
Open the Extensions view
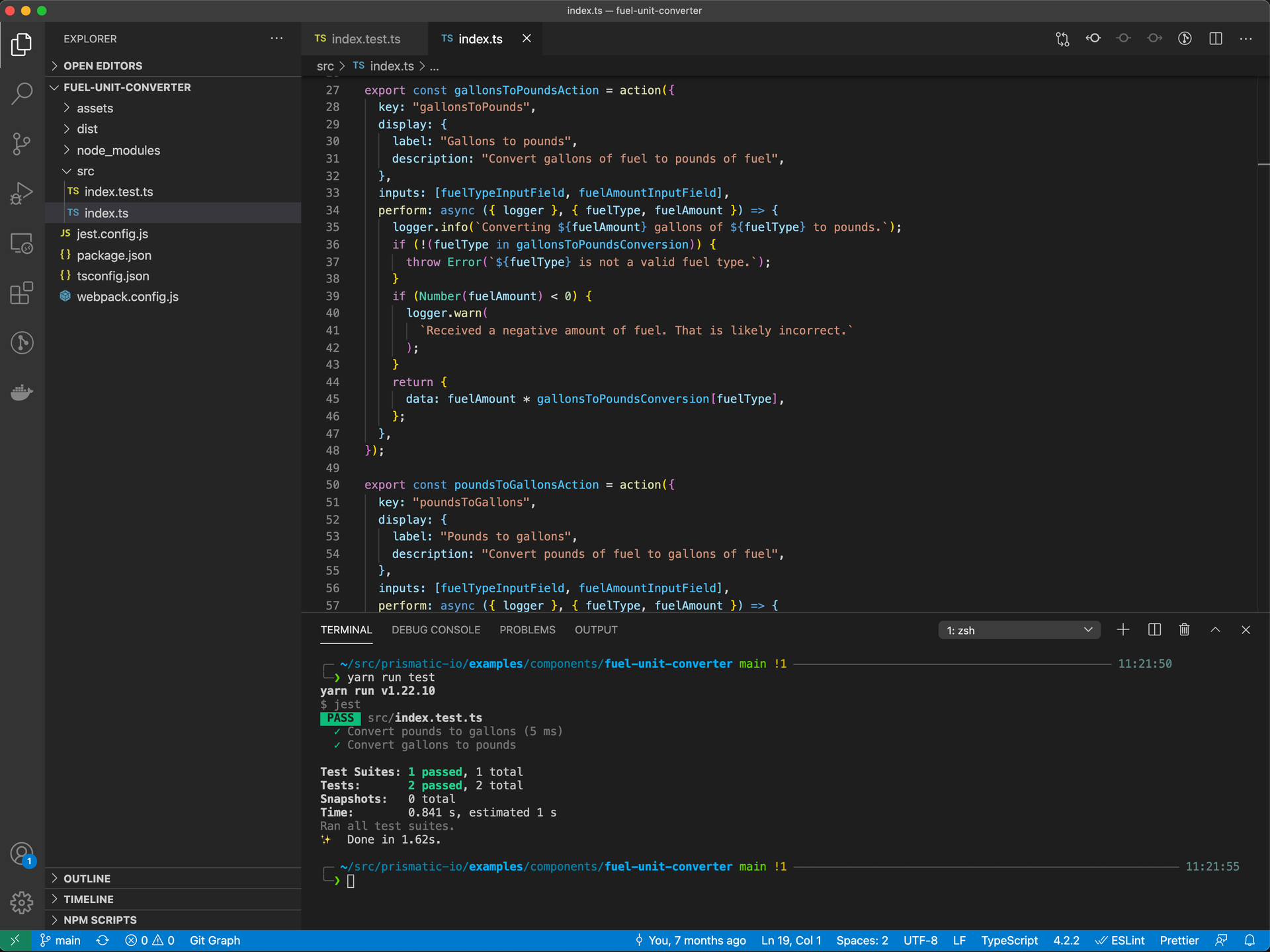(22, 293)
